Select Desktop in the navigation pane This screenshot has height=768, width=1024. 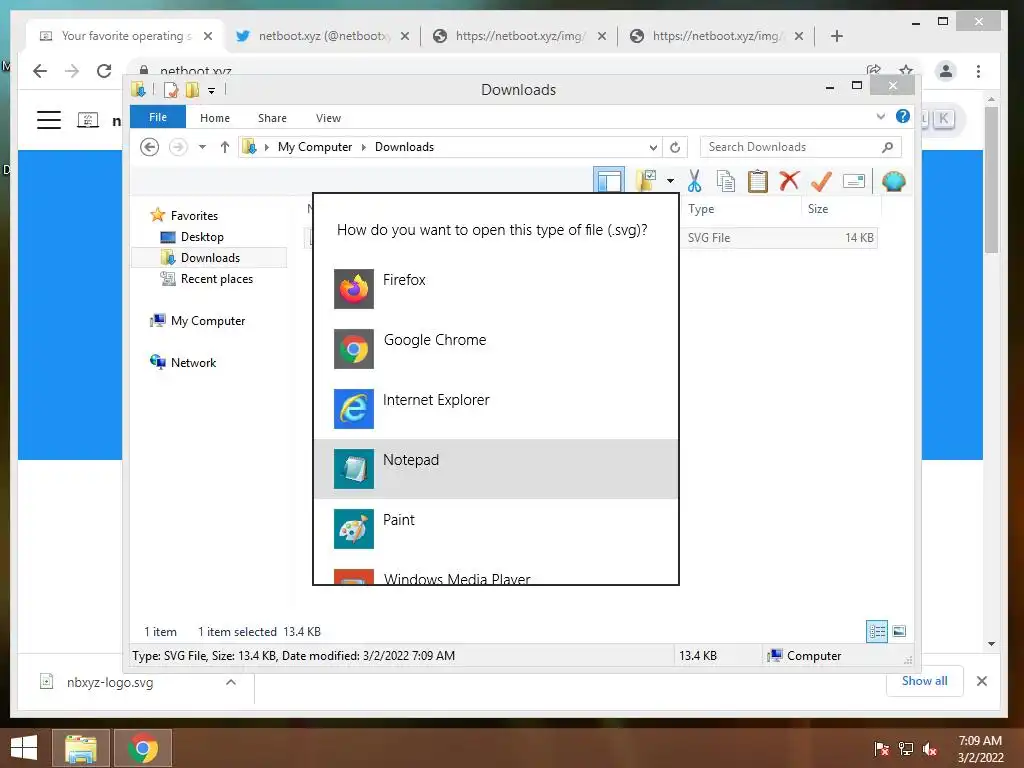(202, 236)
